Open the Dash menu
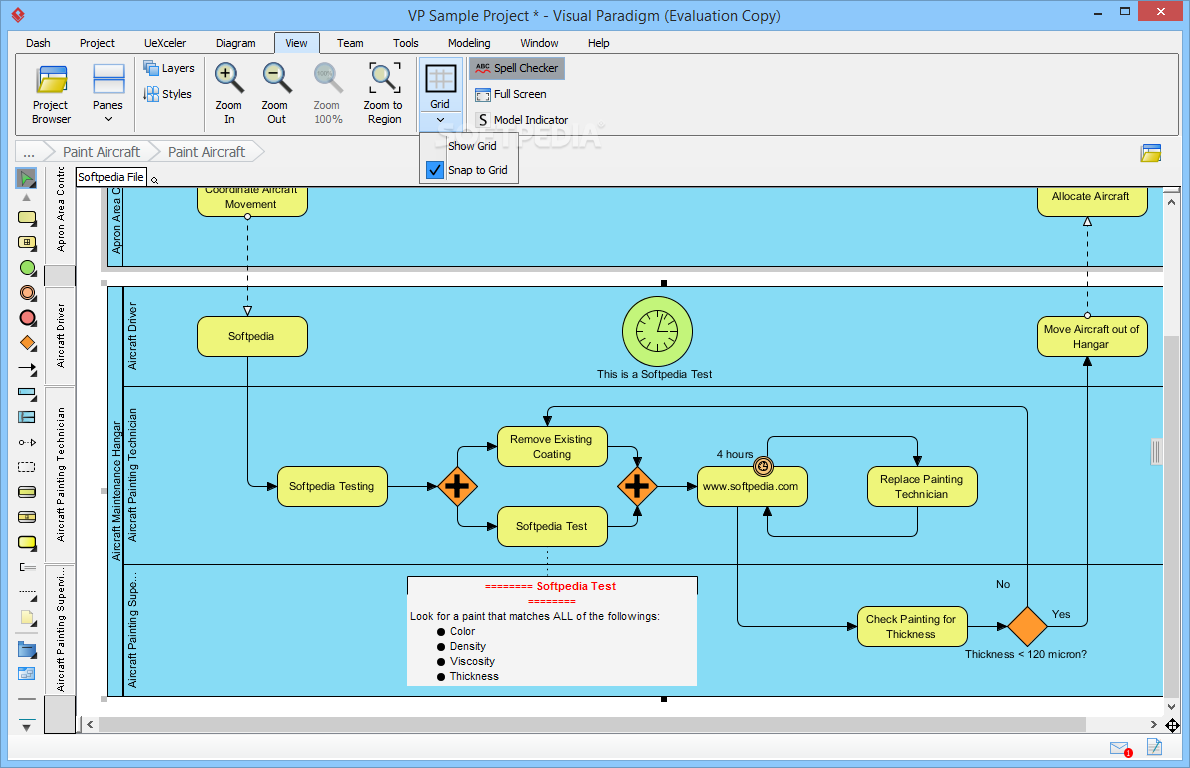 tap(38, 43)
